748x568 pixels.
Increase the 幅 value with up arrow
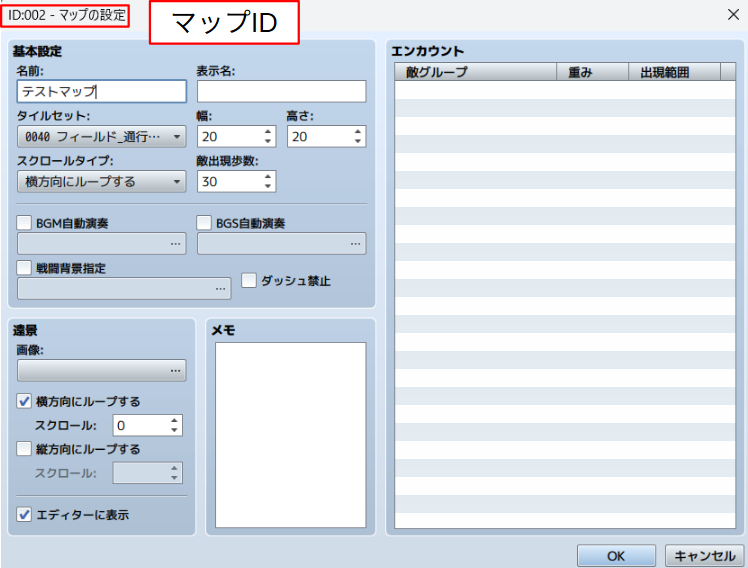(268, 132)
